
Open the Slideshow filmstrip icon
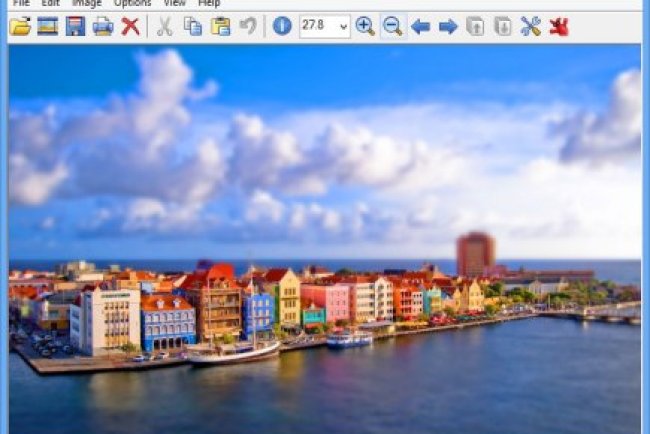click(48, 27)
